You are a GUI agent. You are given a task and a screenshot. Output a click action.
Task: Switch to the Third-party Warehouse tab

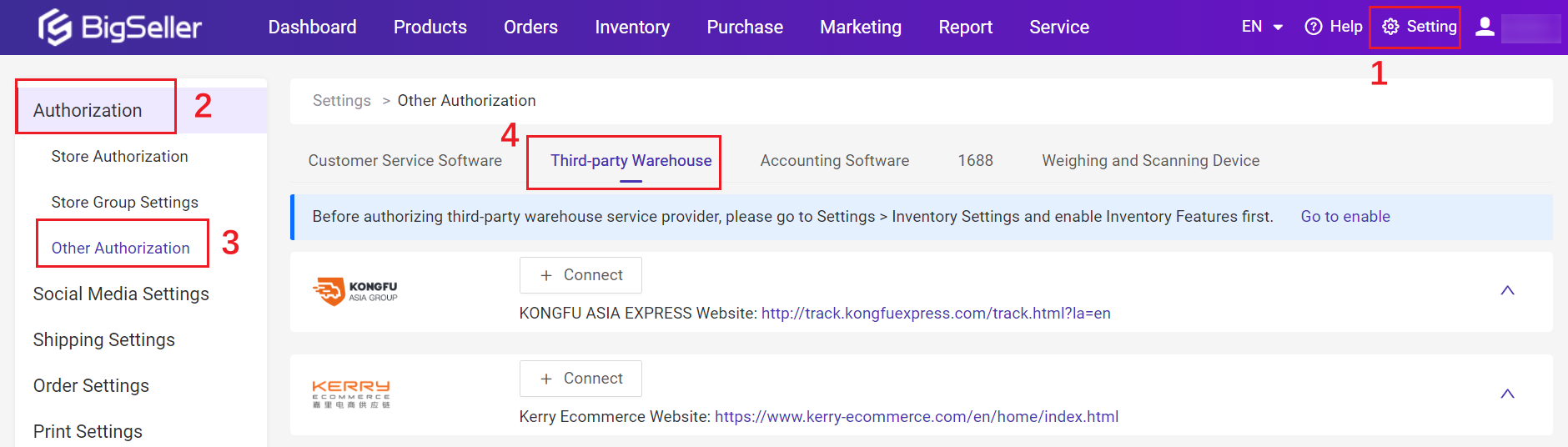pos(631,160)
